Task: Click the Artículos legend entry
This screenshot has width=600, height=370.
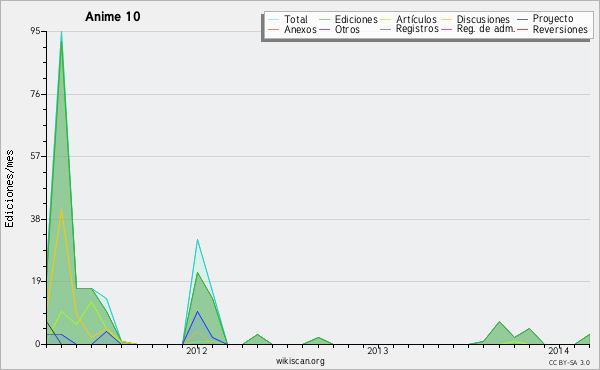Action: 416,19
